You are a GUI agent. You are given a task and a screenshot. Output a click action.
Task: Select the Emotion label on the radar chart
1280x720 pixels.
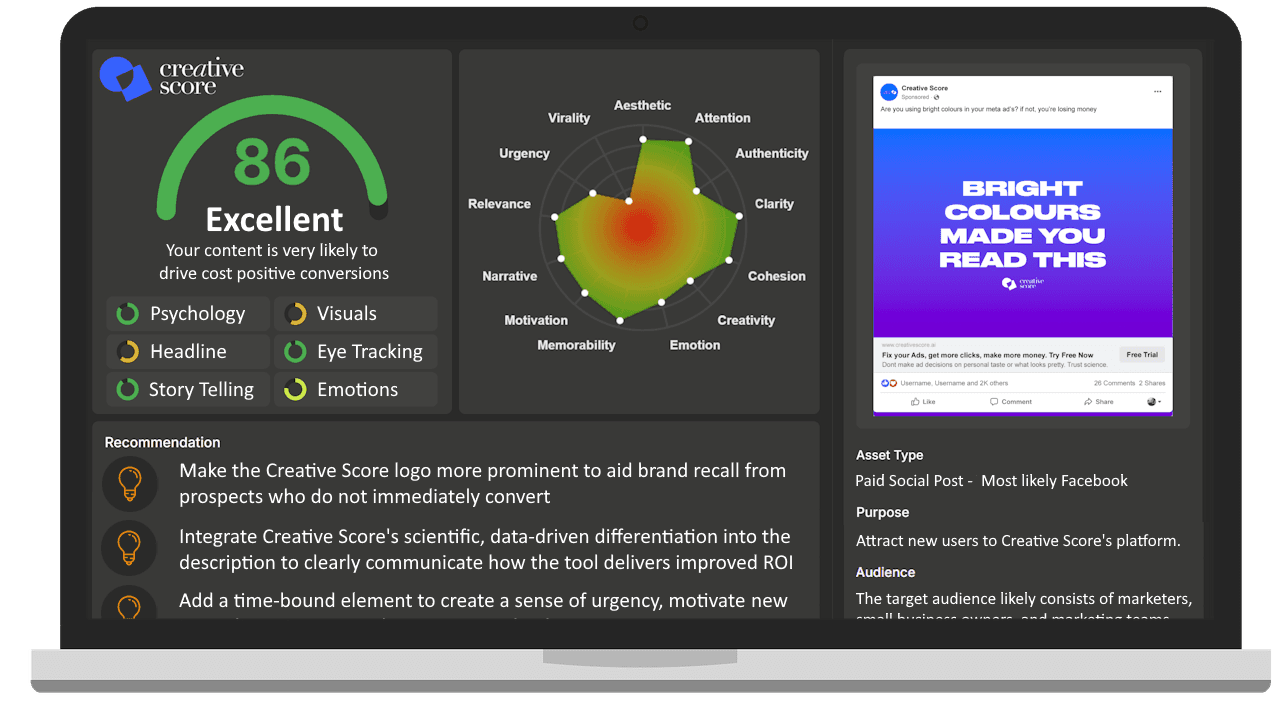[695, 345]
